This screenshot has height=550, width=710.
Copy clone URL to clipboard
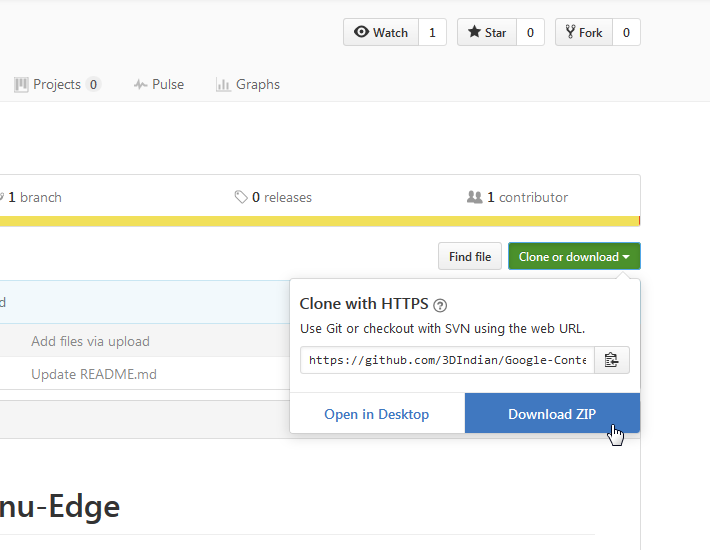tap(612, 360)
